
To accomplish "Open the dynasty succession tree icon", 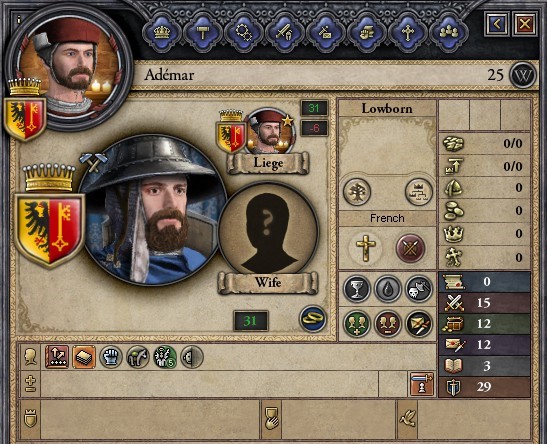I will 419,191.
